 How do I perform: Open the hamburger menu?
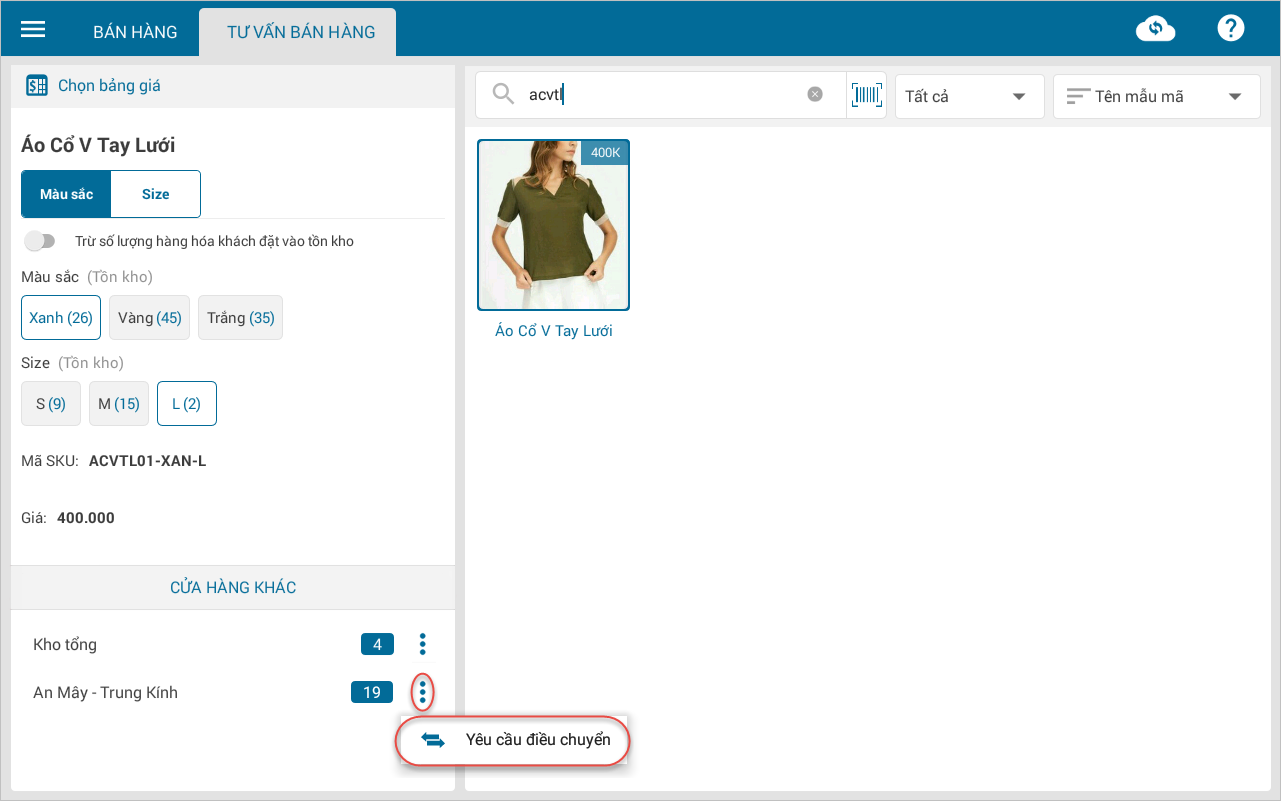(x=34, y=29)
